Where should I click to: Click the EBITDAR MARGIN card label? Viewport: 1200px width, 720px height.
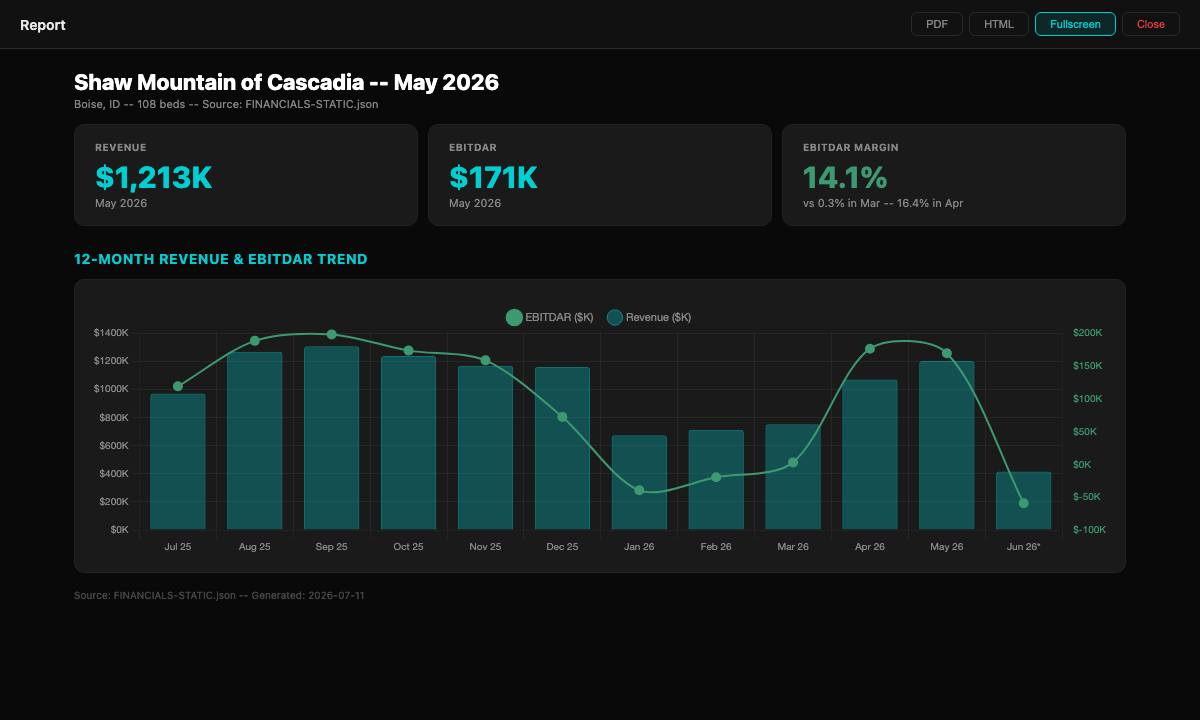coord(851,147)
